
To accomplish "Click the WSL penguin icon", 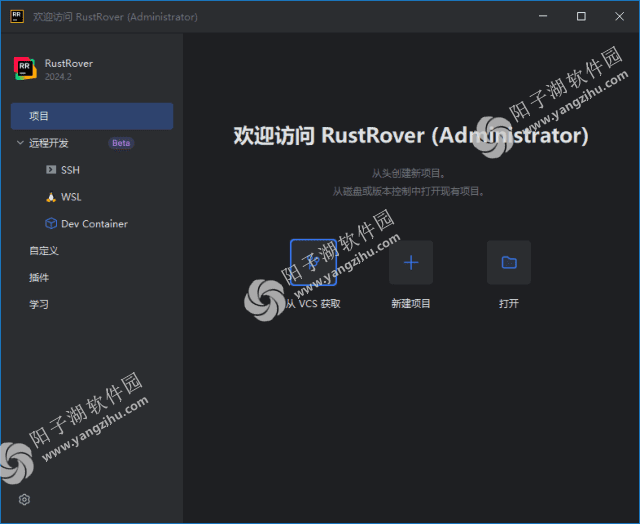I will (x=51, y=197).
